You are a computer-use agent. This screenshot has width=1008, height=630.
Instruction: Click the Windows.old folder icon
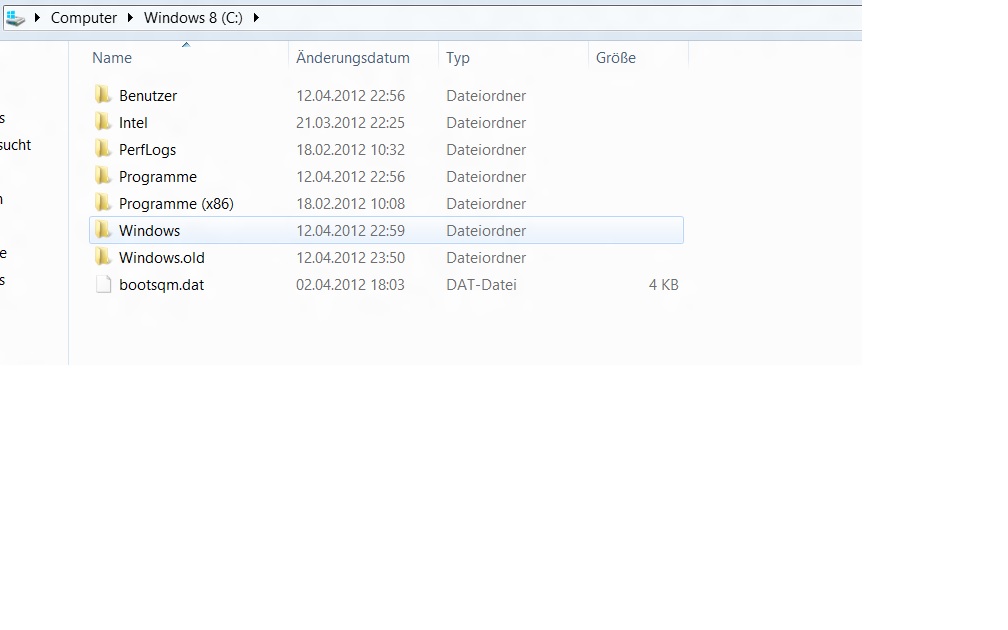tap(103, 257)
